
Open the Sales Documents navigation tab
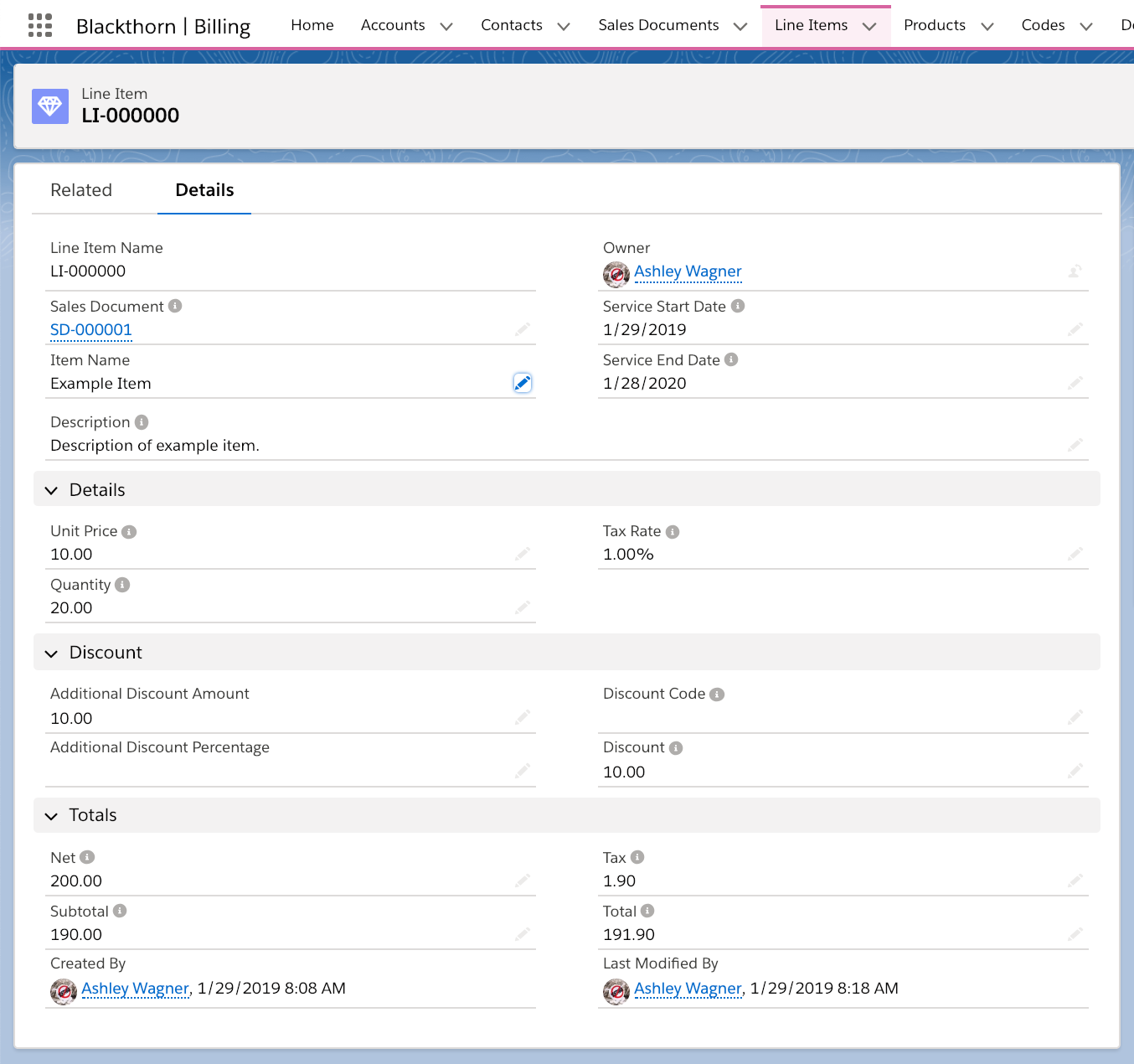[658, 25]
